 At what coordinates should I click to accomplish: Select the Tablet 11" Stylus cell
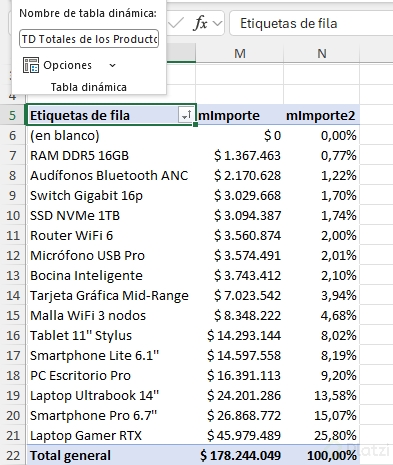tap(111, 335)
